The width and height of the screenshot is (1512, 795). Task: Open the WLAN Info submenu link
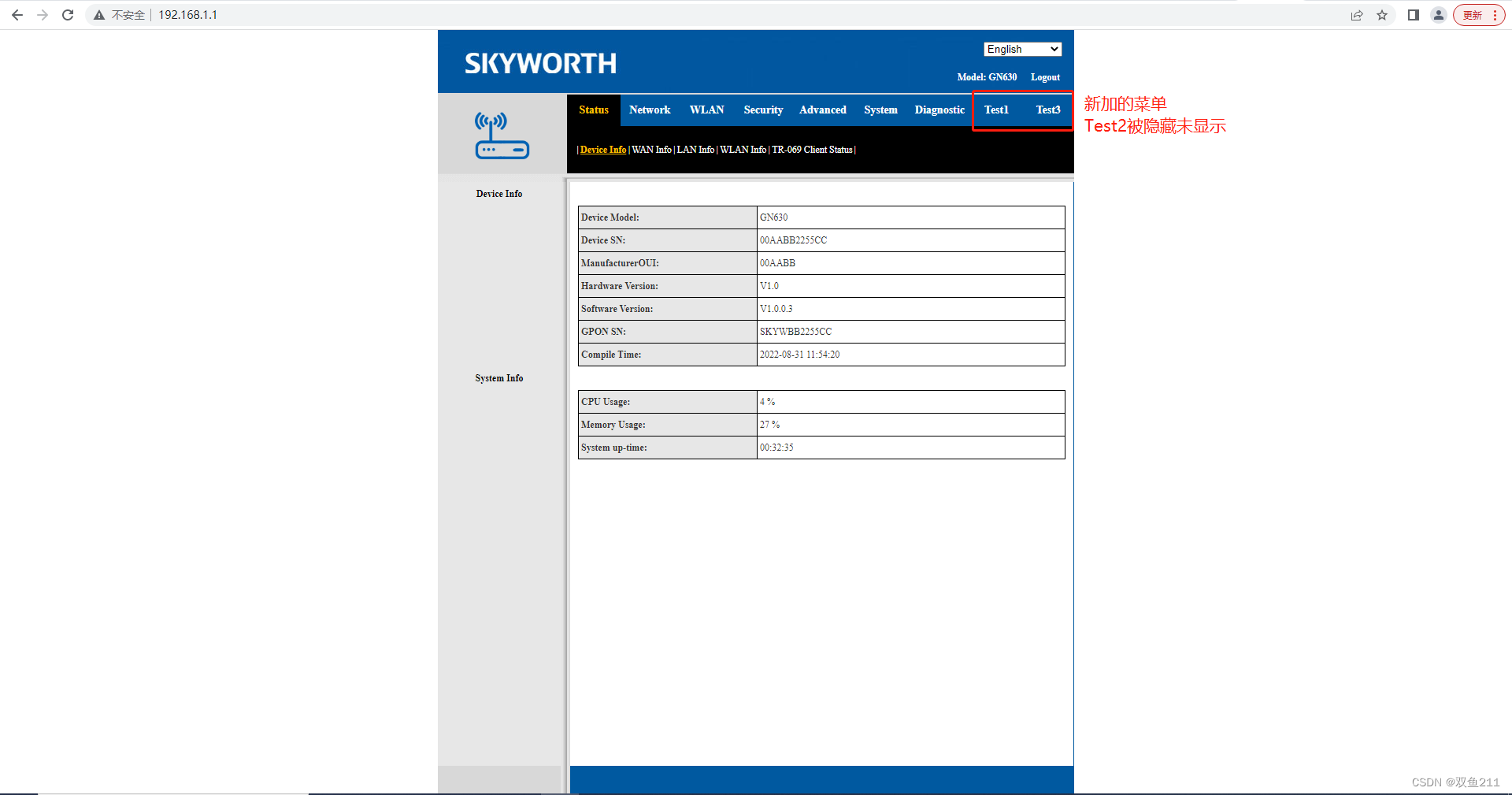(743, 150)
